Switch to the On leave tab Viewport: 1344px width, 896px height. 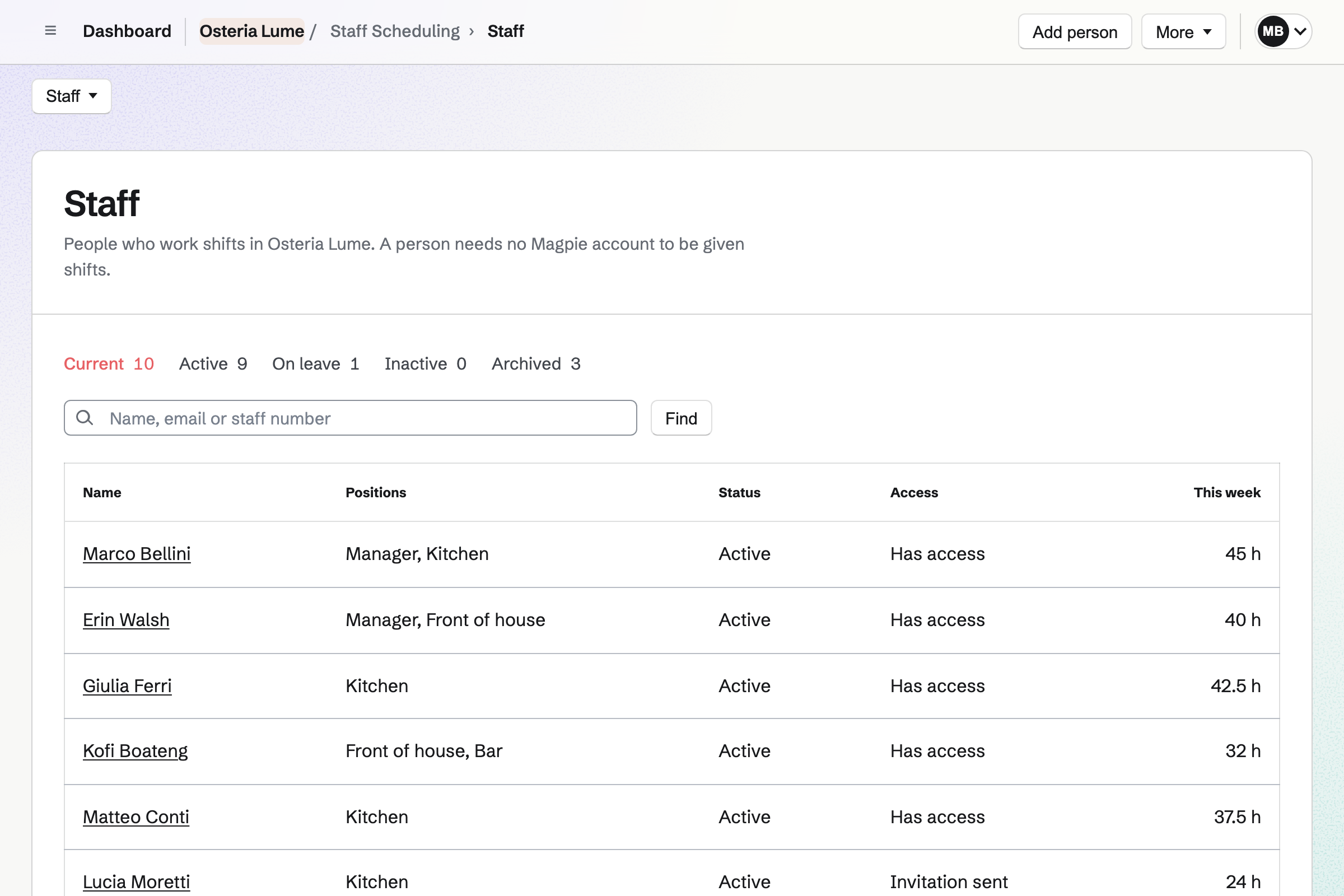point(316,363)
